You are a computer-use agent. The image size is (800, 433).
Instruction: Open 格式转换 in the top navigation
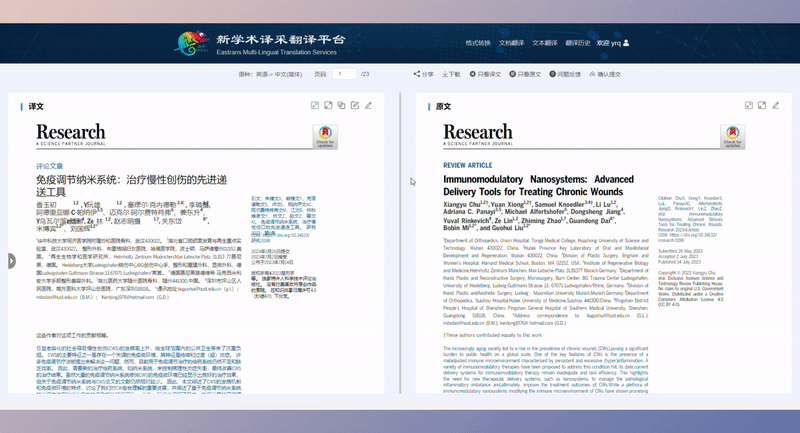click(478, 44)
